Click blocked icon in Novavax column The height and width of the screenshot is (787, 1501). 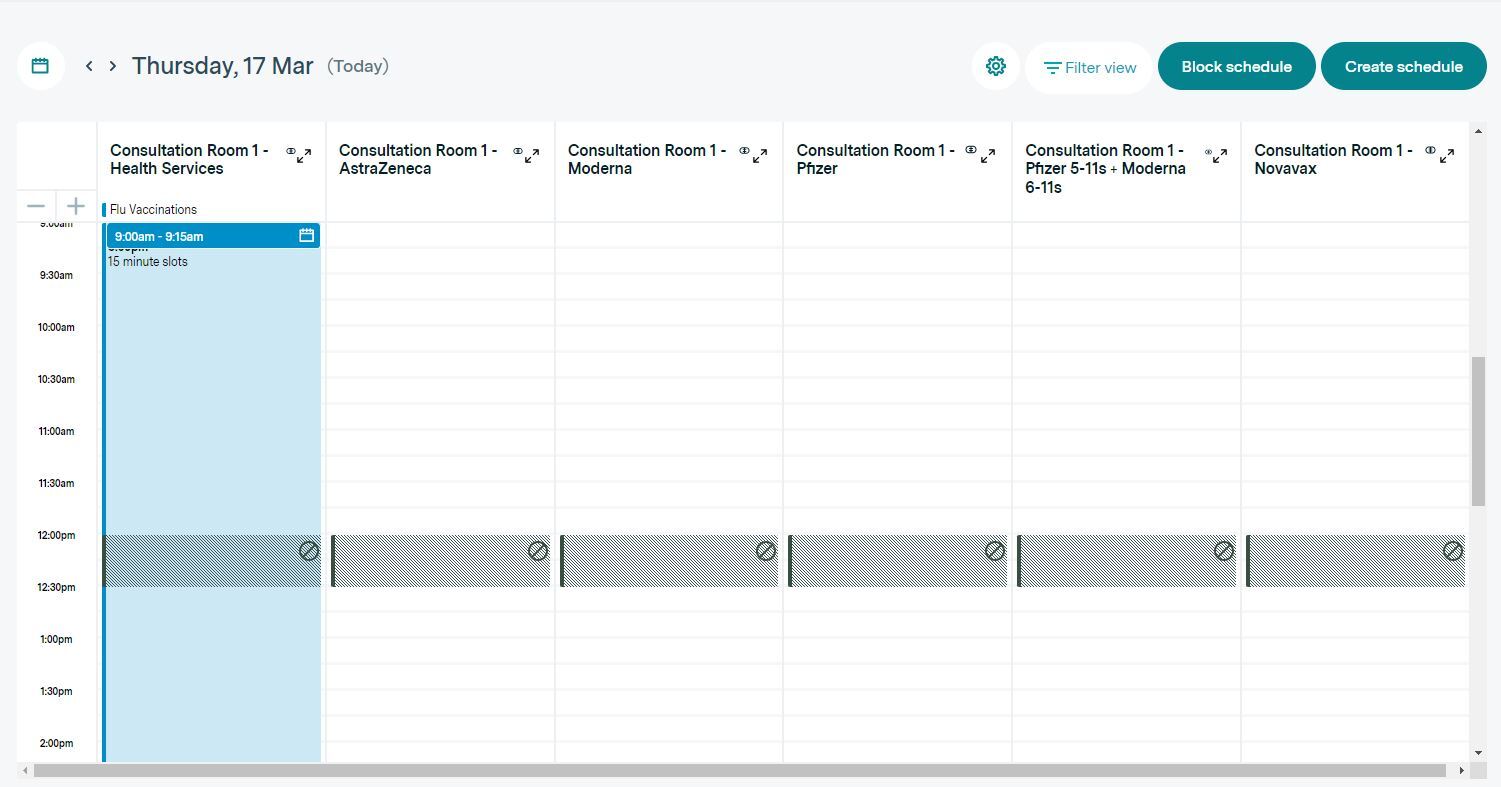coord(1452,551)
